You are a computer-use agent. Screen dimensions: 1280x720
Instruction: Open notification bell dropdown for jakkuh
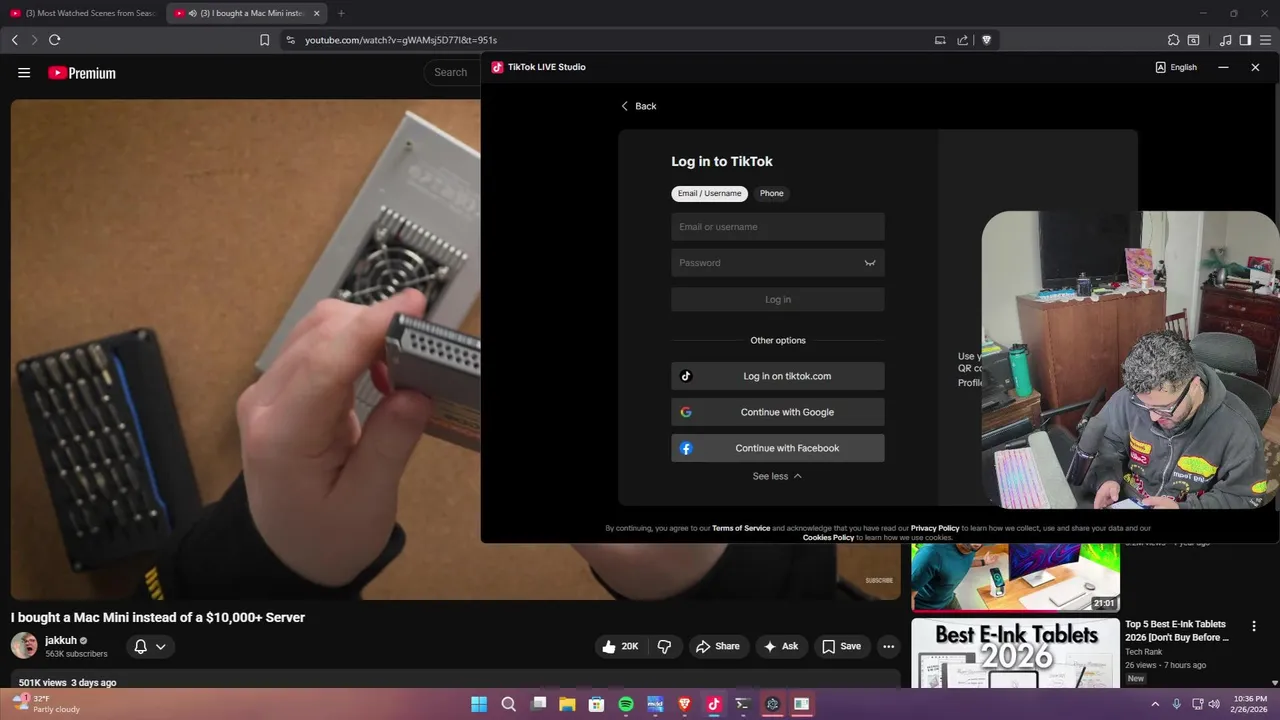pos(150,646)
